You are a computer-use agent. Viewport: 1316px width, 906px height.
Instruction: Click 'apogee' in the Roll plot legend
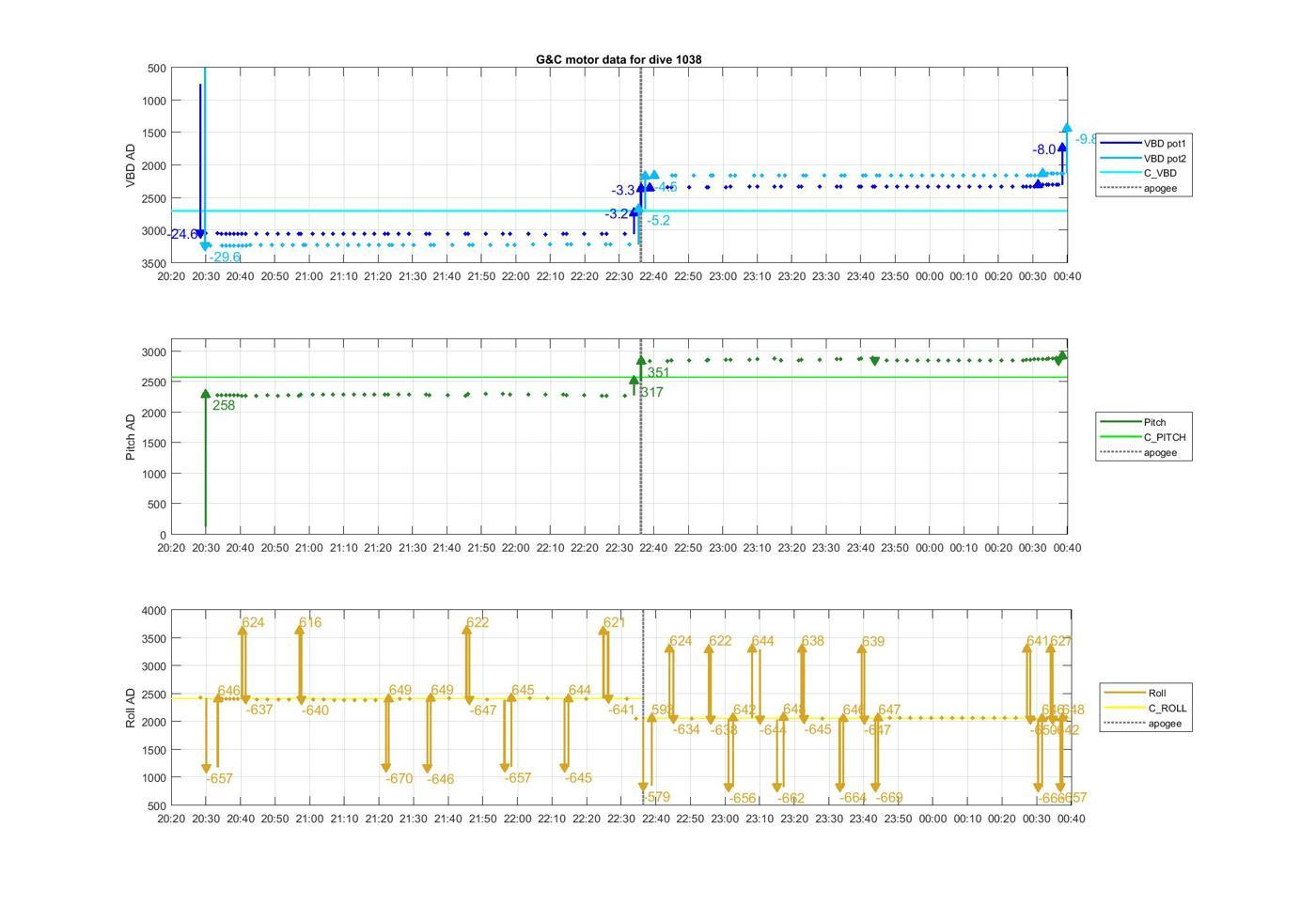coord(1143,723)
